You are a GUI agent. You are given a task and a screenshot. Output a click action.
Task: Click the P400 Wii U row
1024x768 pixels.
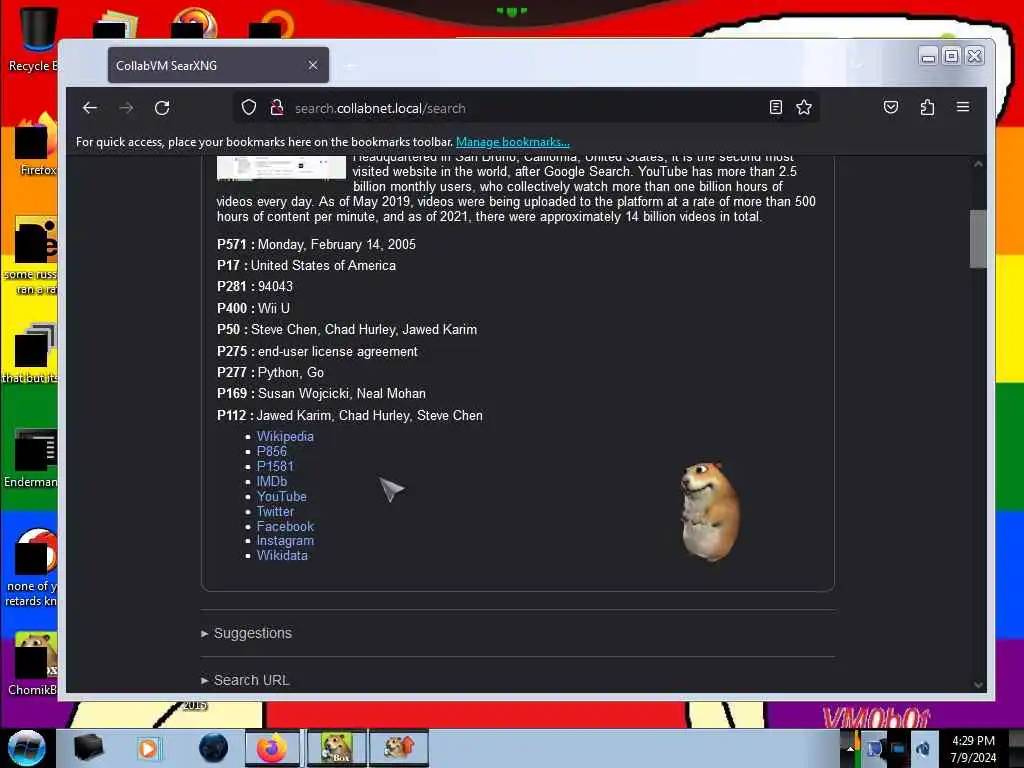coord(253,308)
